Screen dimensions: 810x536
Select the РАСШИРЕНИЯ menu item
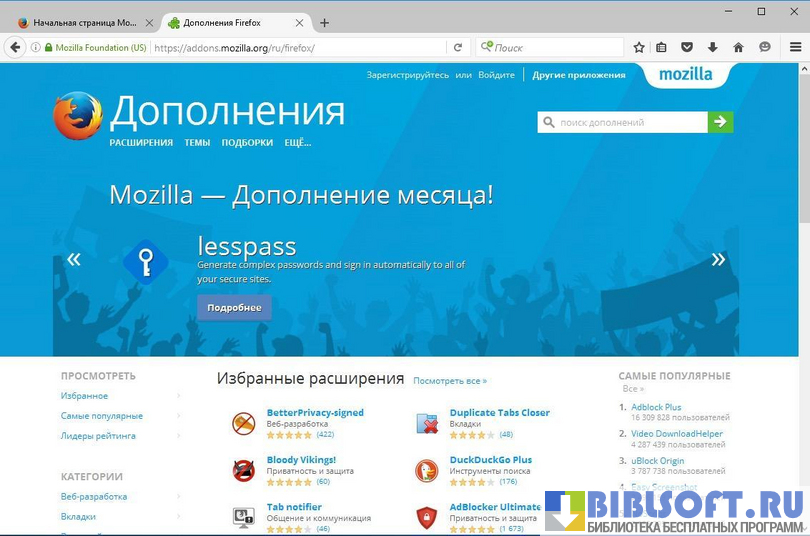pyautogui.click(x=141, y=143)
